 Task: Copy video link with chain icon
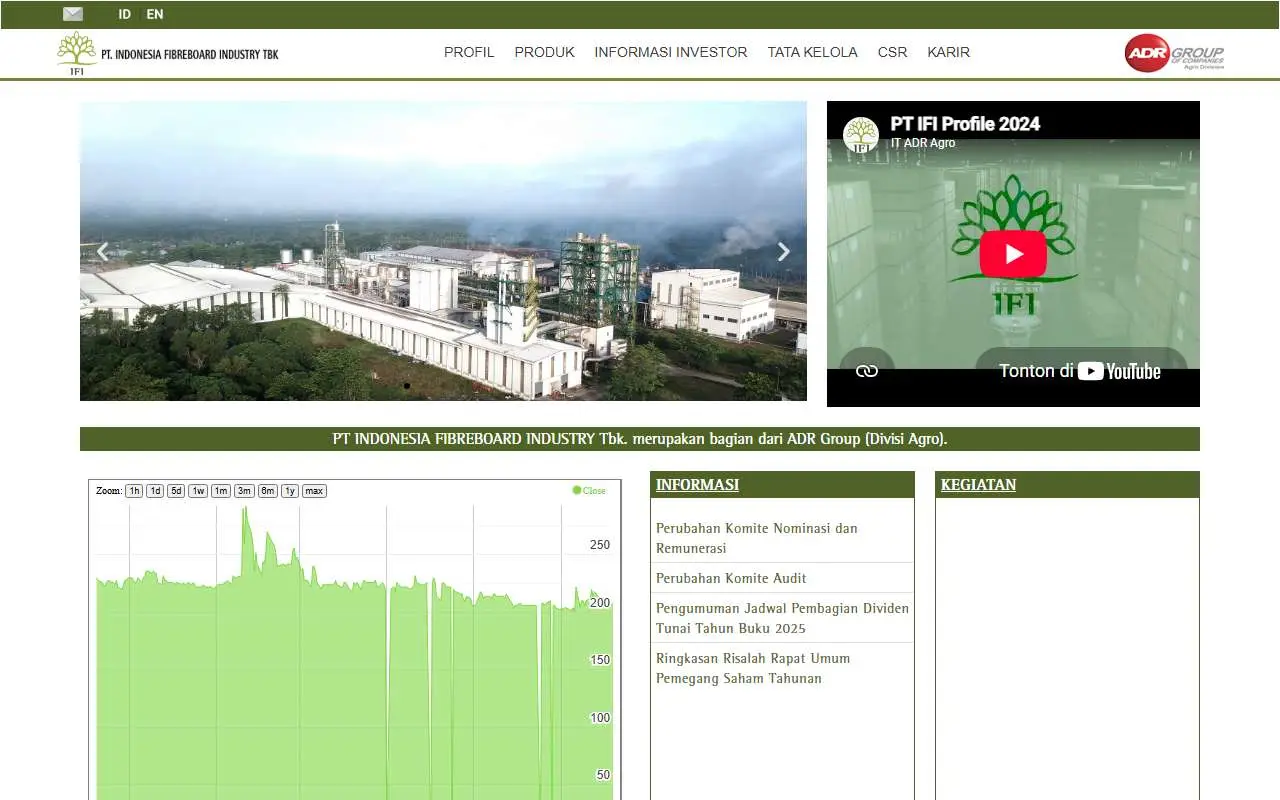[867, 371]
